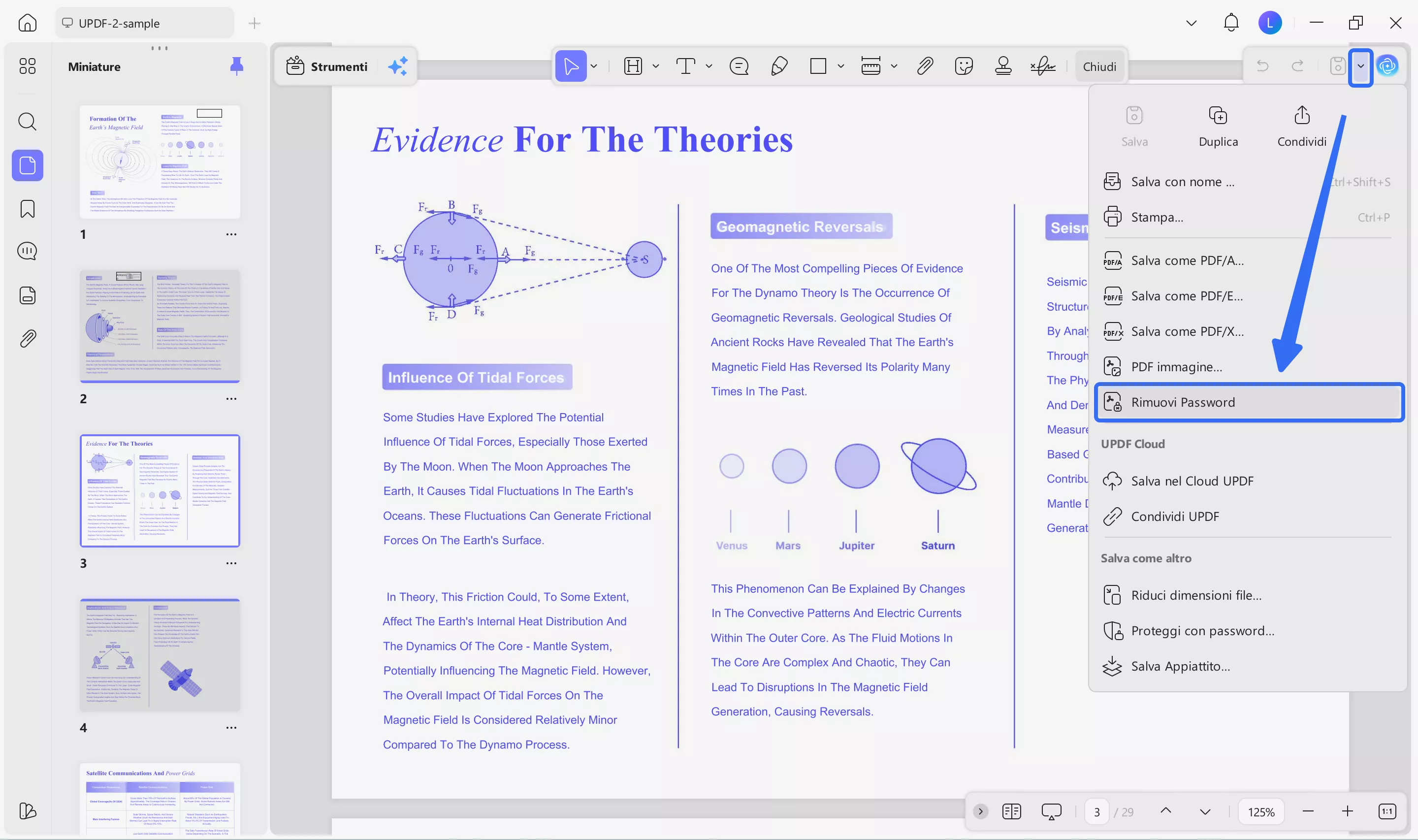Select the pencil drawing tool
Viewport: 1418px width, 840px height.
tap(779, 66)
